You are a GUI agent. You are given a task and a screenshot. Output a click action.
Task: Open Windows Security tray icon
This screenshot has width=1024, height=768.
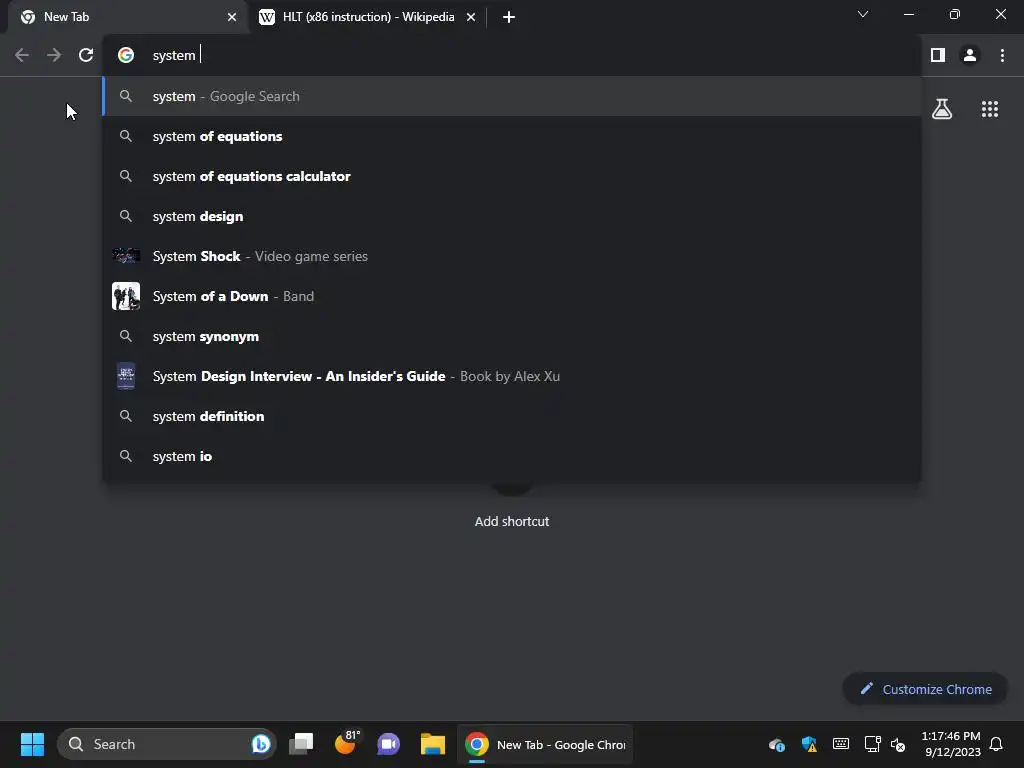(809, 744)
